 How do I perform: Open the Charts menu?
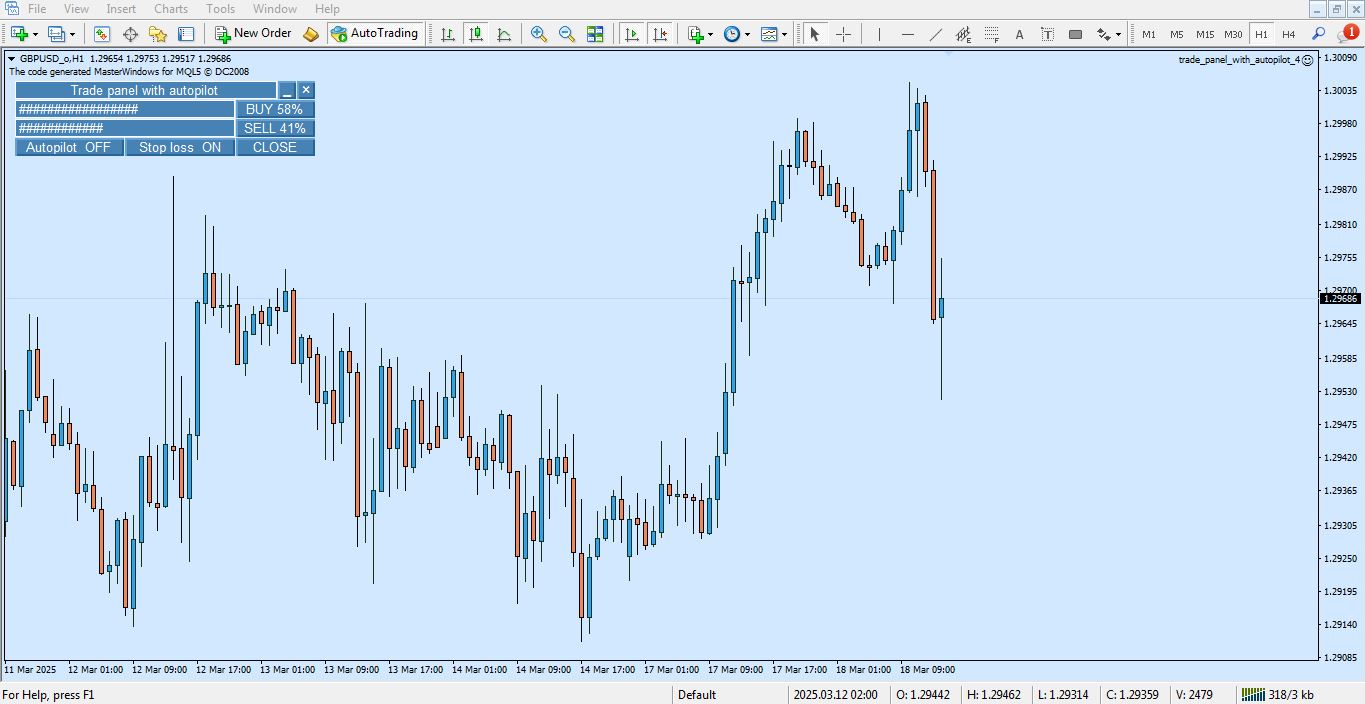170,8
